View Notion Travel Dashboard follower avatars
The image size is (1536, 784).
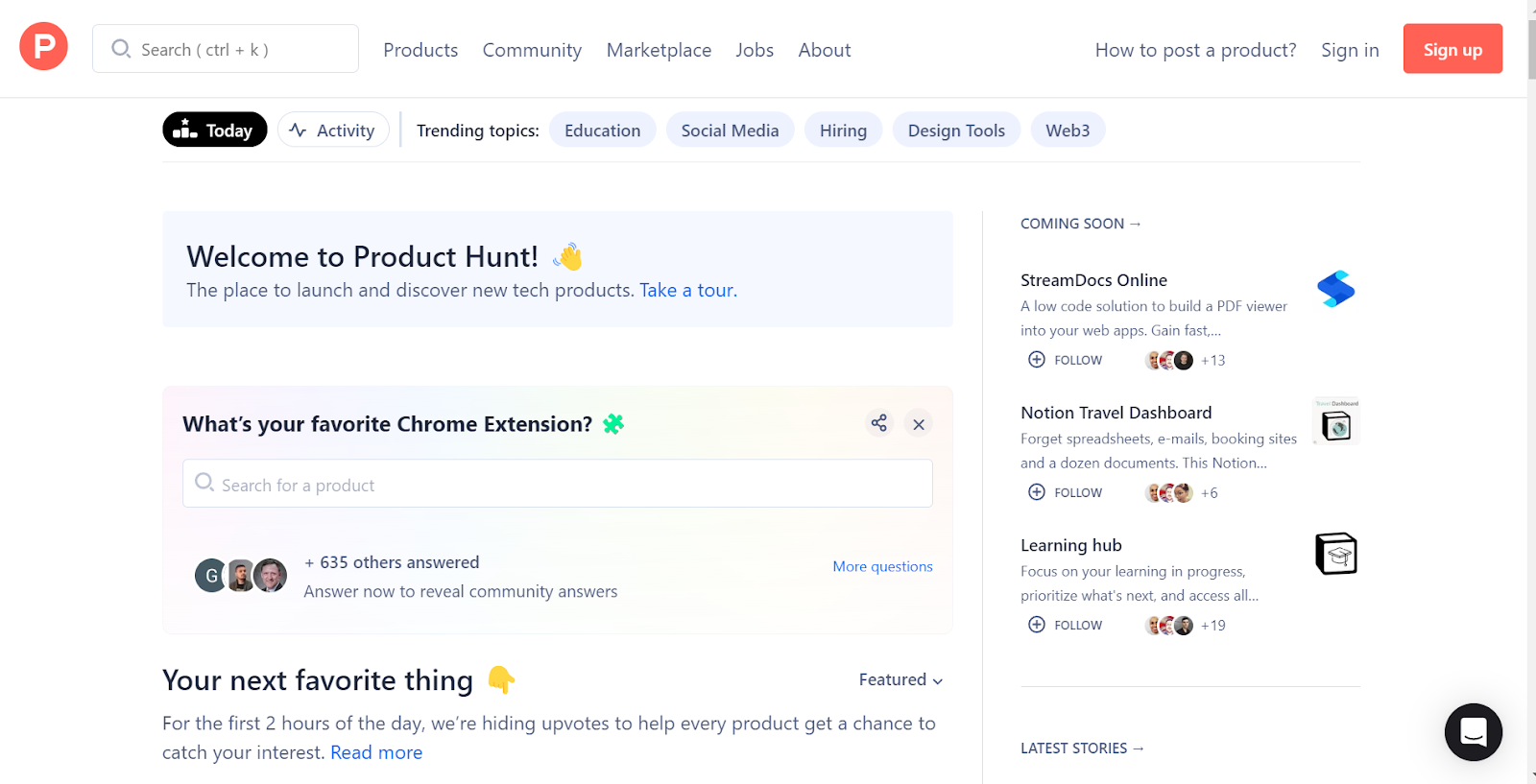[1169, 492]
